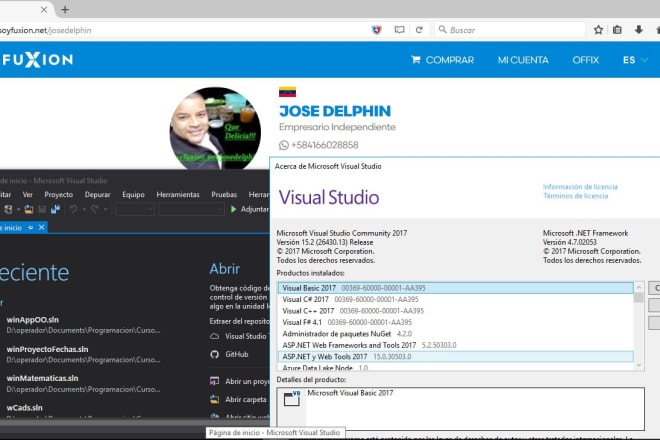Click the Visual Studio Team Services cloud option
The width and height of the screenshot is (660, 440).
coord(240,336)
